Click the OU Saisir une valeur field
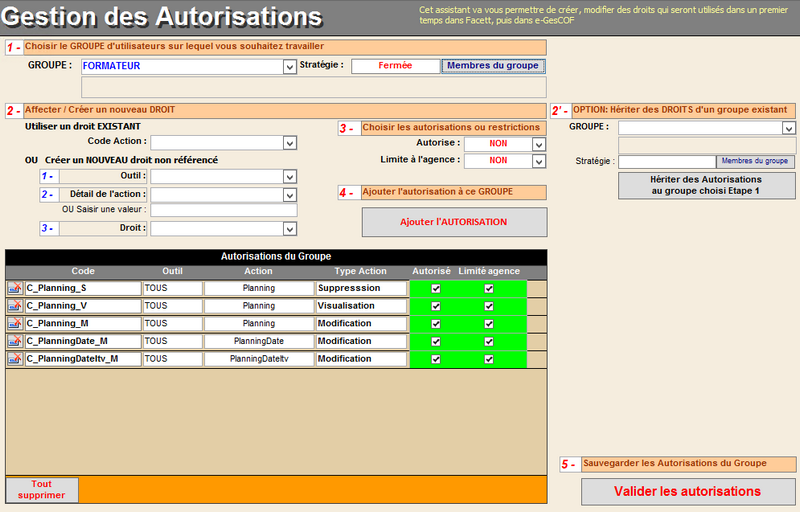 click(x=223, y=210)
